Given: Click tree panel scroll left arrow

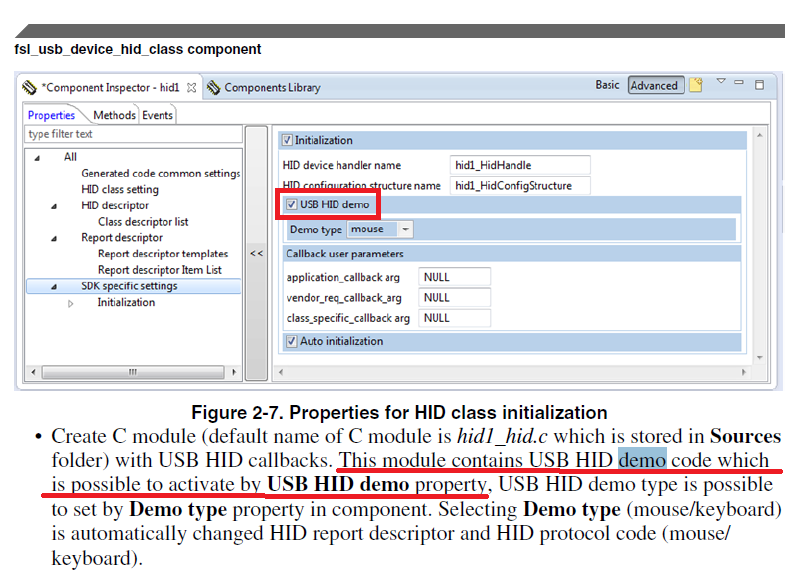Looking at the screenshot, I should point(34,372).
